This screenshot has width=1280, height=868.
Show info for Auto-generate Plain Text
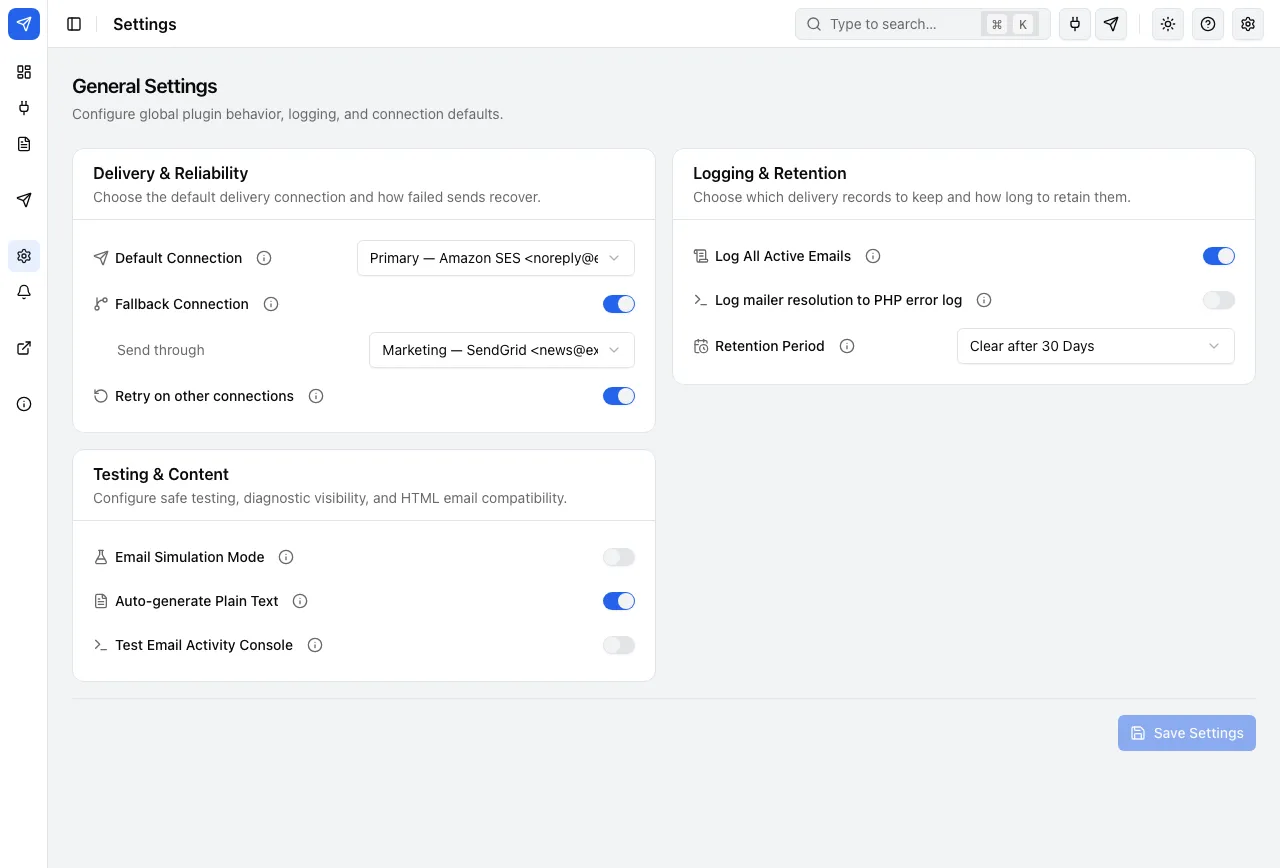pyautogui.click(x=300, y=601)
